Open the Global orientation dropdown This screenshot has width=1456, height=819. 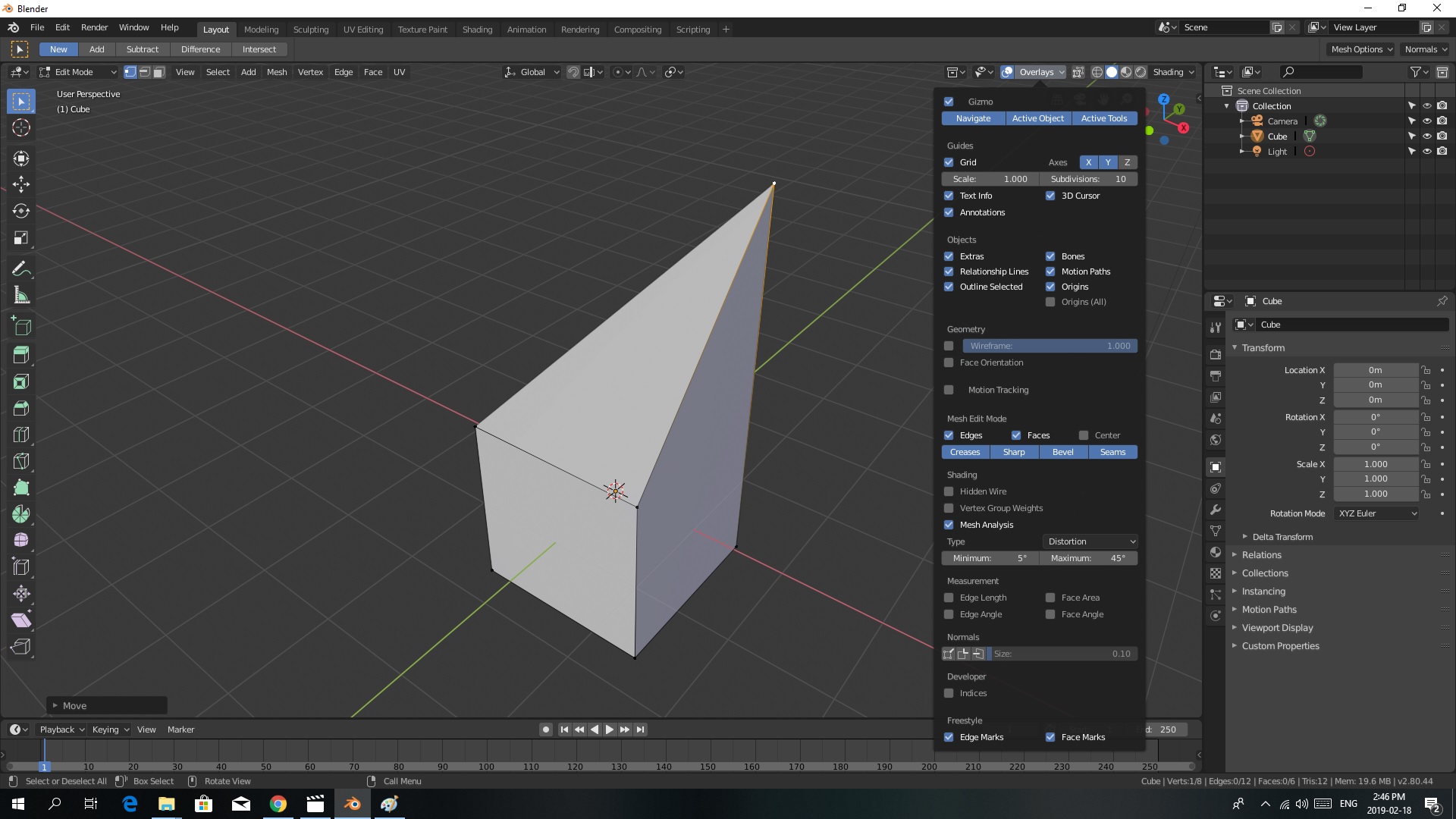(532, 72)
